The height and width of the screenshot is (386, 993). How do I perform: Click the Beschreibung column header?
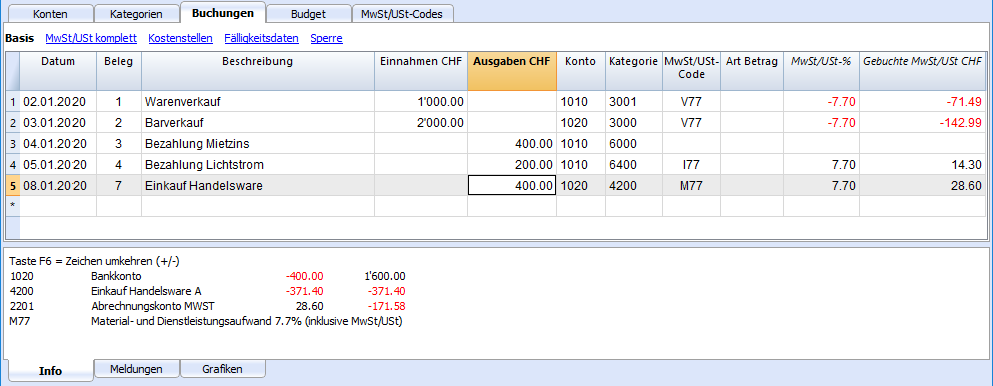258,71
